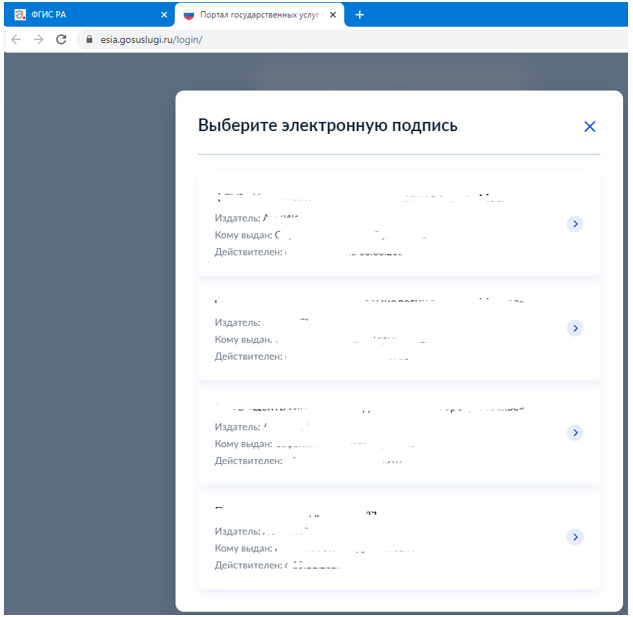This screenshot has height=617, width=633.
Task: Close the Портал государственных услуг tab
Action: tap(333, 15)
